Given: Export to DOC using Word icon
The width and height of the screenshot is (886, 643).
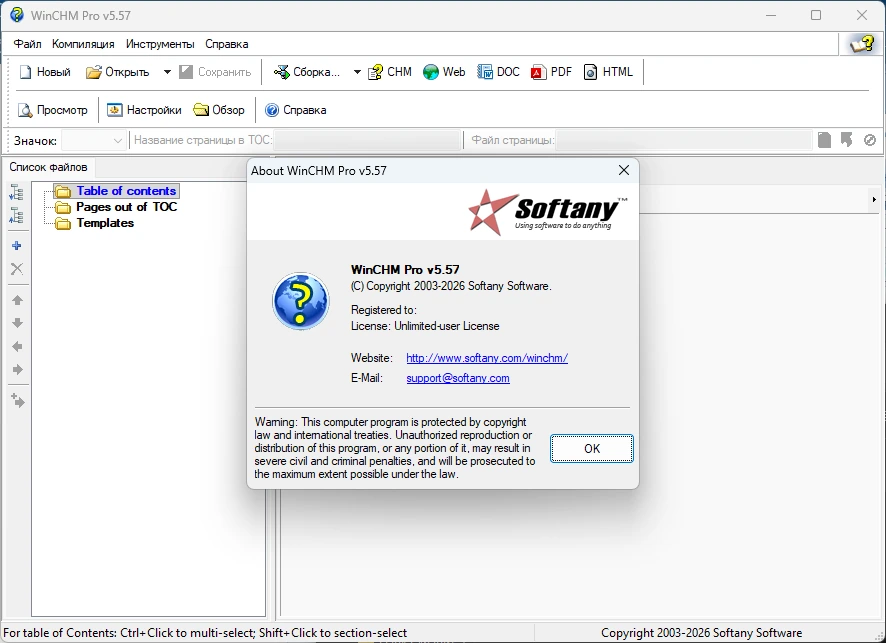Looking at the screenshot, I should [x=485, y=72].
